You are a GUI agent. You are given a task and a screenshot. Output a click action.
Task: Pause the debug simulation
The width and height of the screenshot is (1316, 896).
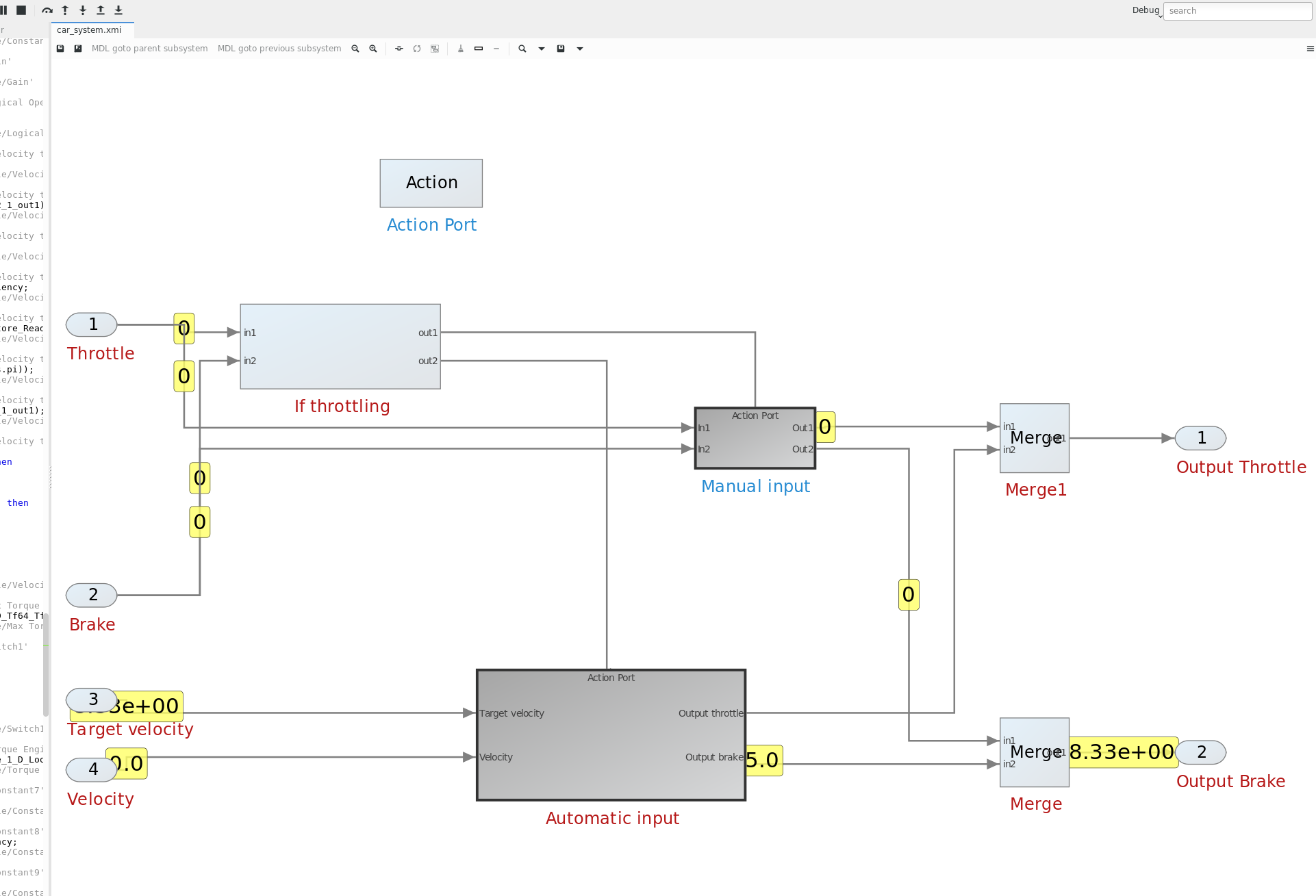point(3,10)
